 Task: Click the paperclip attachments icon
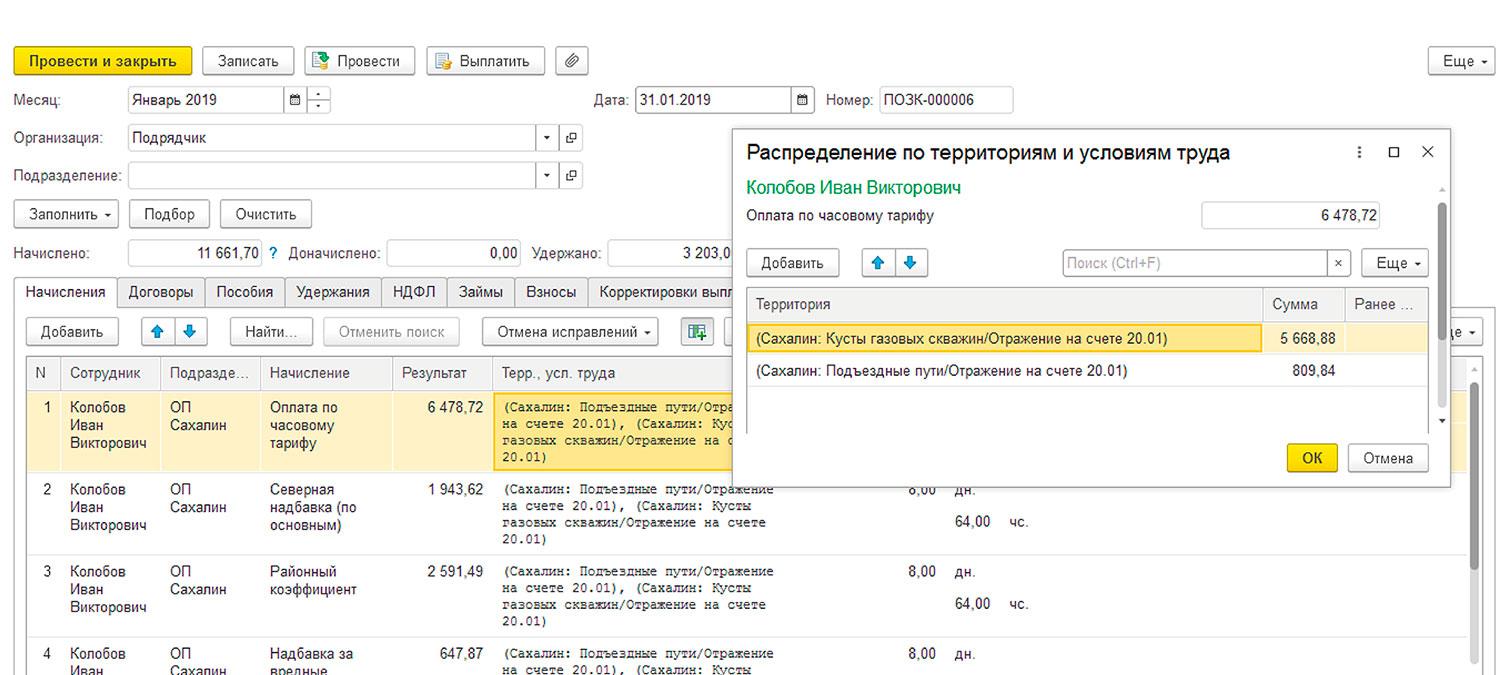click(x=572, y=60)
